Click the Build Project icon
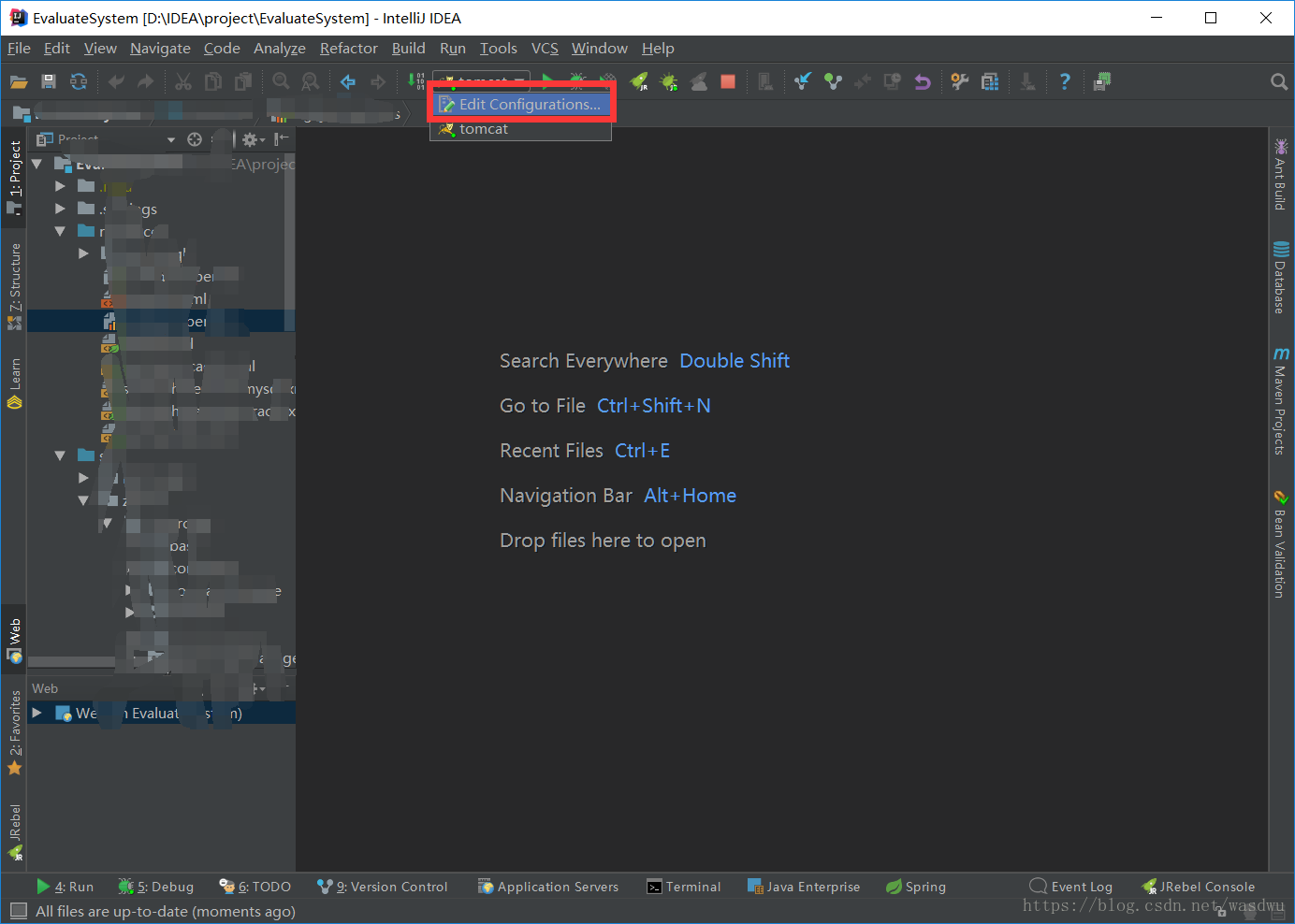The image size is (1295, 924). tap(415, 82)
